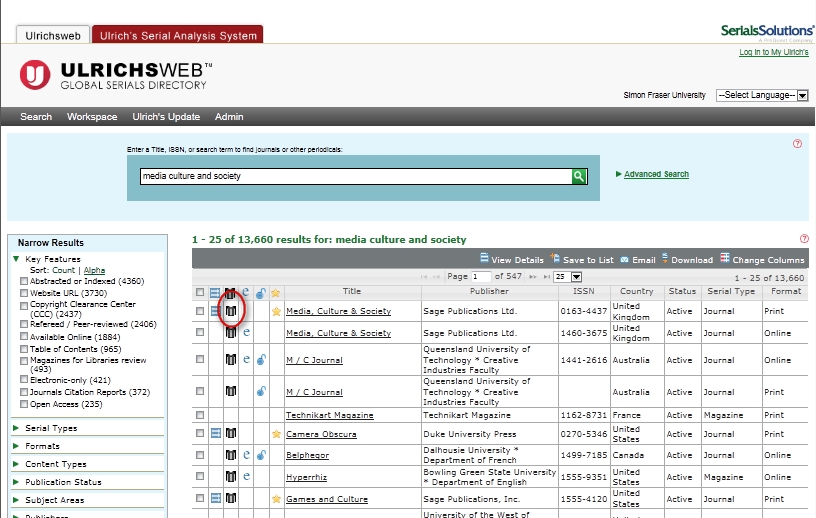This screenshot has height=518, width=816.
Task: Open the Search menu
Action: coord(36,117)
